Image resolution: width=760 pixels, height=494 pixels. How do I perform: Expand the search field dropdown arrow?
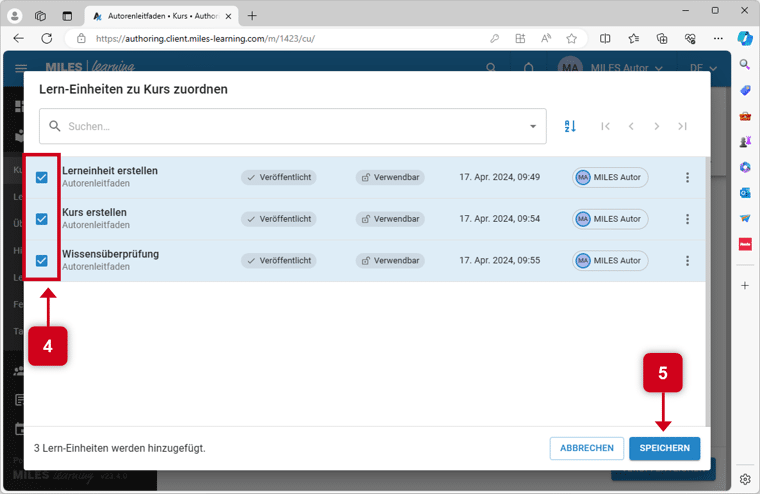pos(533,127)
